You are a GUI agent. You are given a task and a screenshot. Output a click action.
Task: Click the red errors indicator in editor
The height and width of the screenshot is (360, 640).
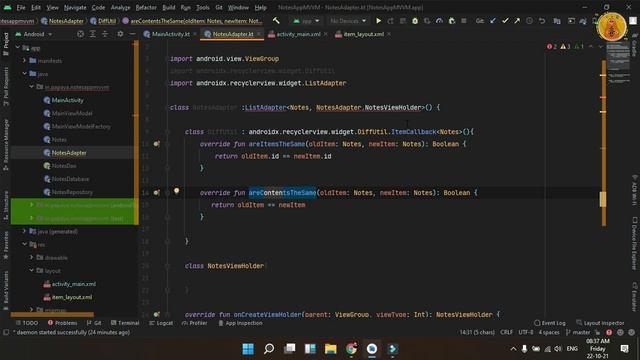pyautogui.click(x=551, y=47)
